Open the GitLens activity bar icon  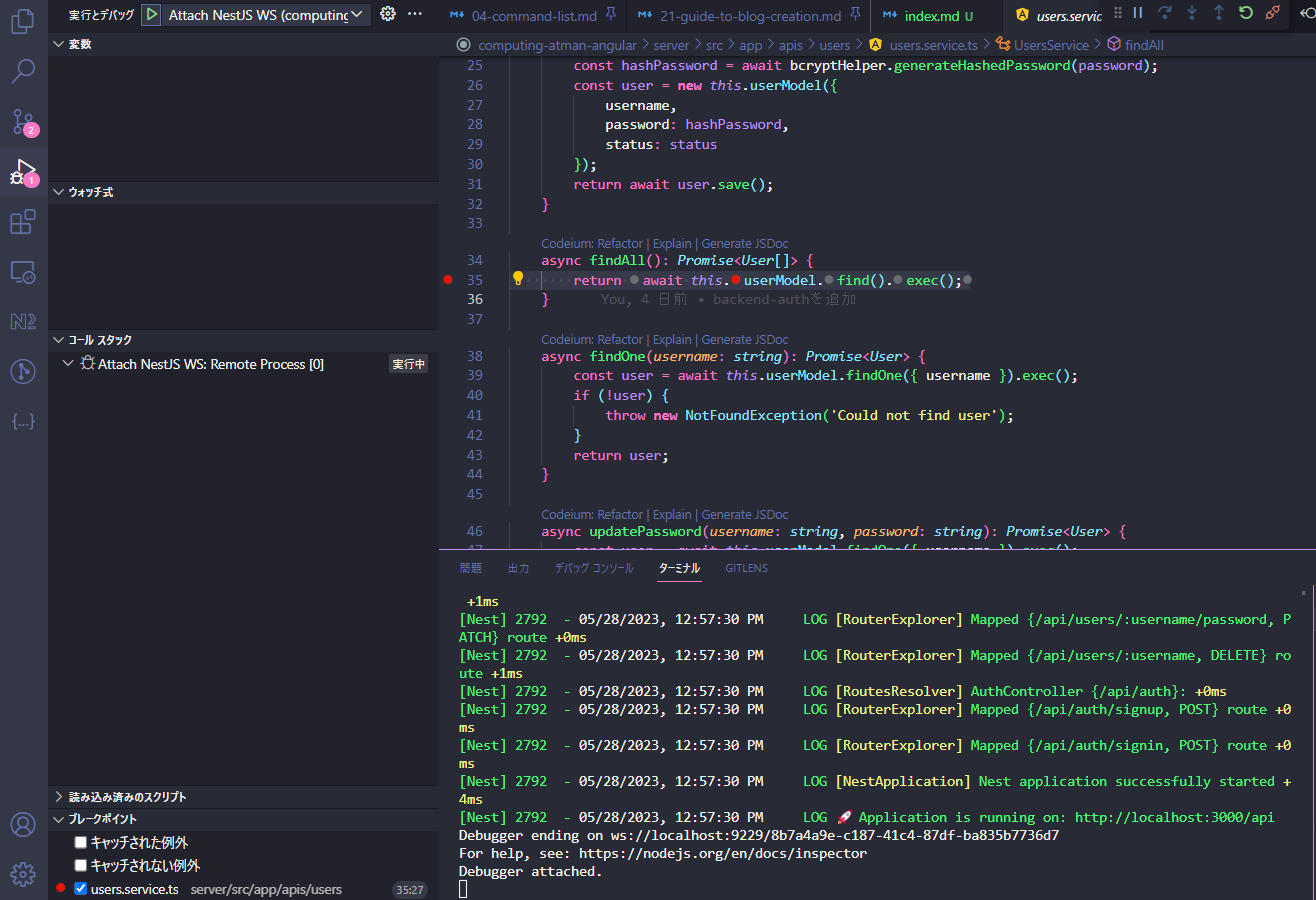pyautogui.click(x=23, y=371)
